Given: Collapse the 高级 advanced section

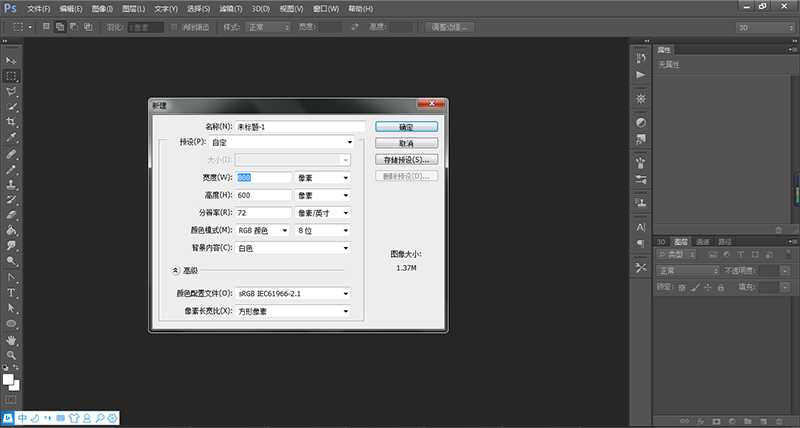Looking at the screenshot, I should click(175, 270).
